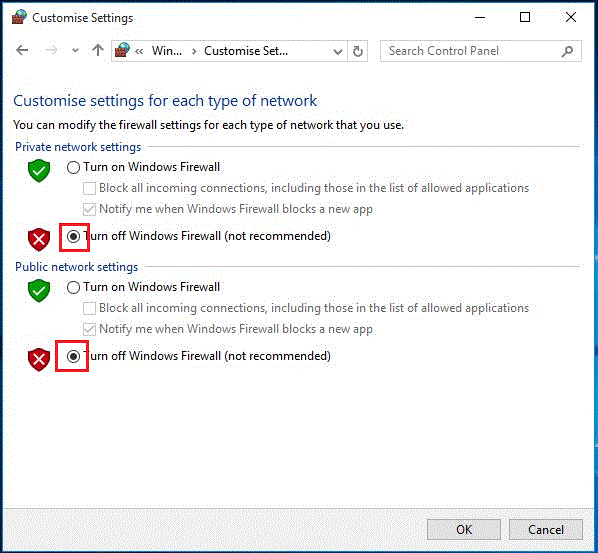Select Turn off Windows Firewall for Public network

pyautogui.click(x=73, y=356)
